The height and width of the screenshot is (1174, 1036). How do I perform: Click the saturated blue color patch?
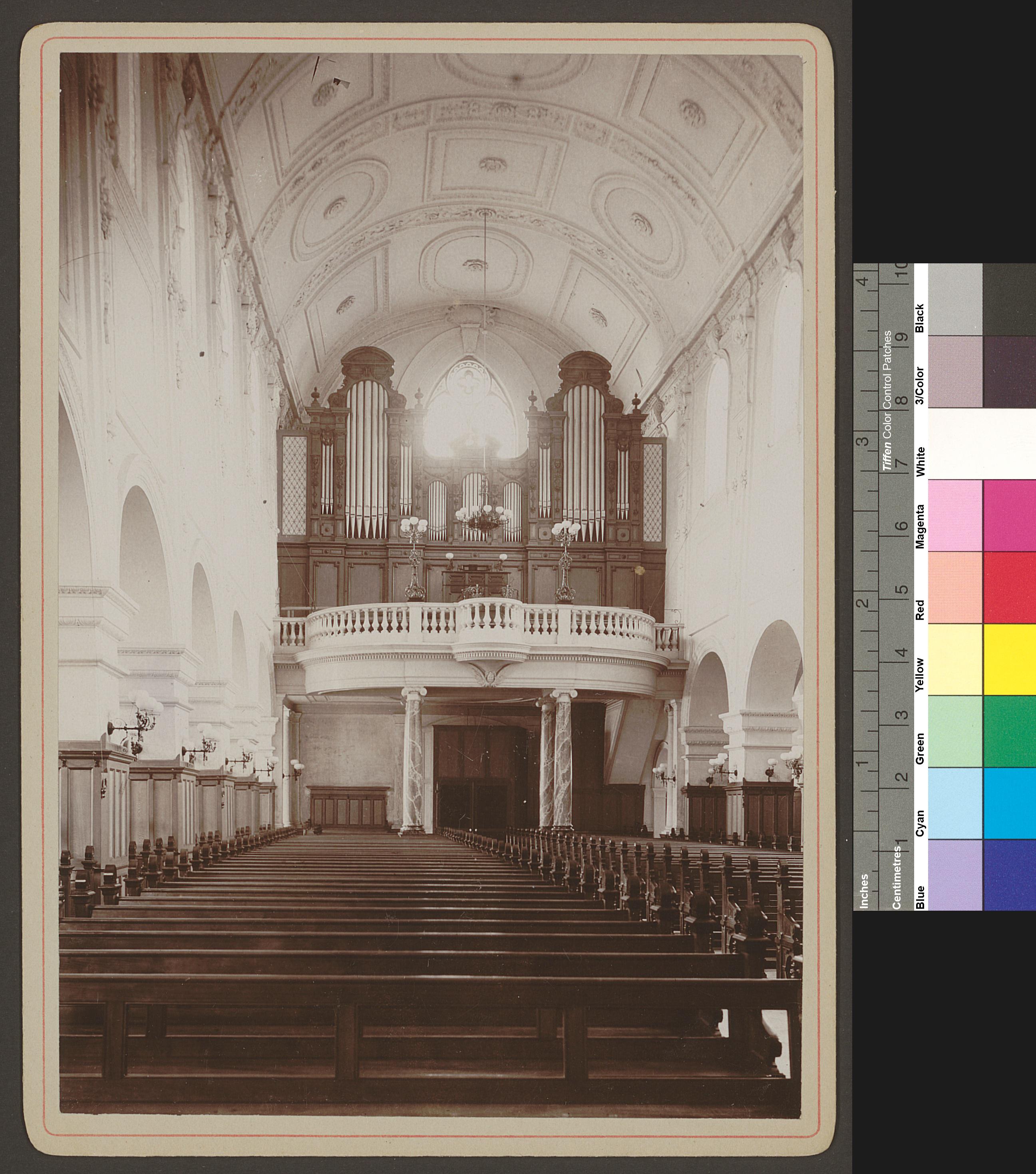click(1010, 875)
